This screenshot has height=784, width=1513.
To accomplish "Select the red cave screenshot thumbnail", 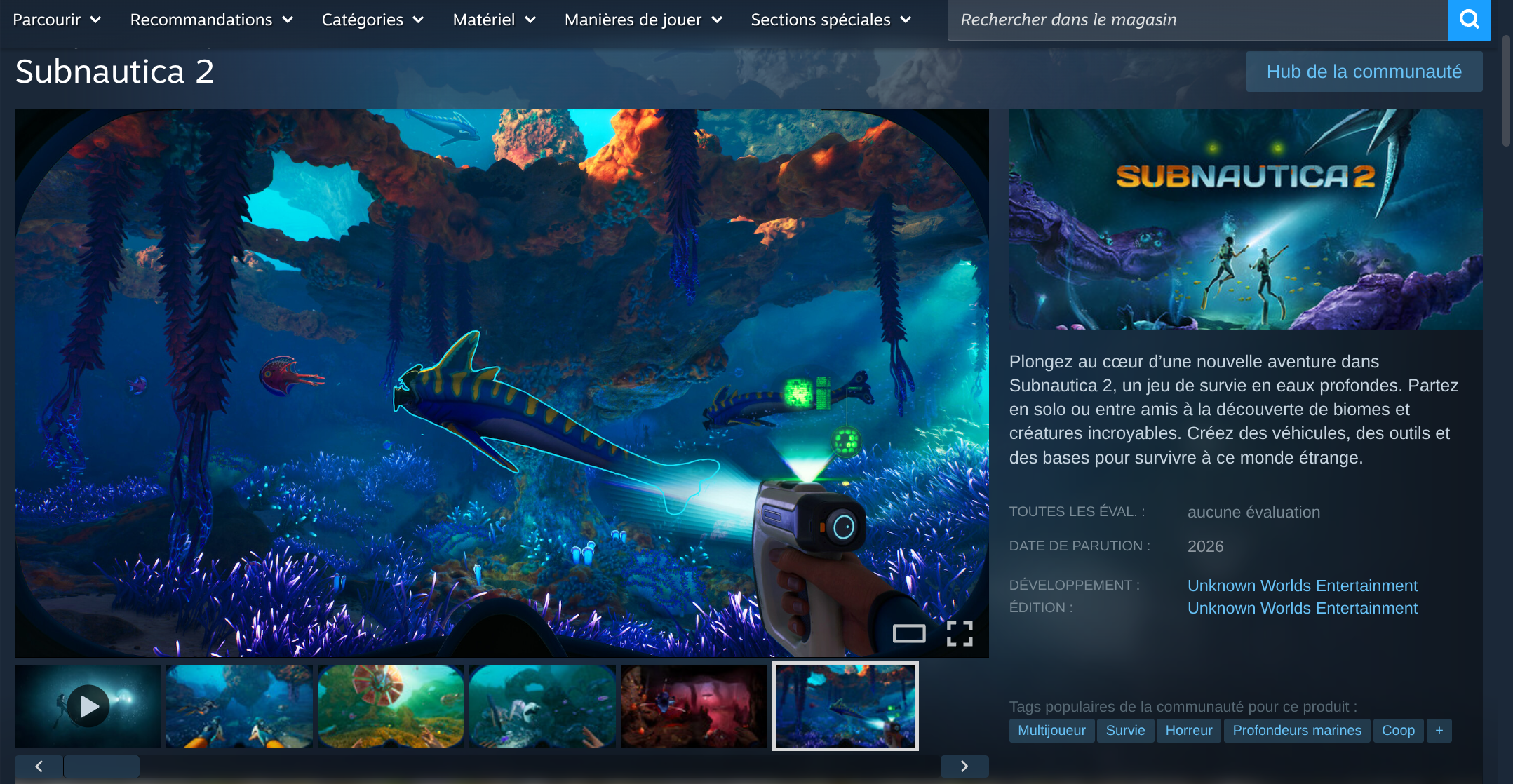I will coord(694,706).
